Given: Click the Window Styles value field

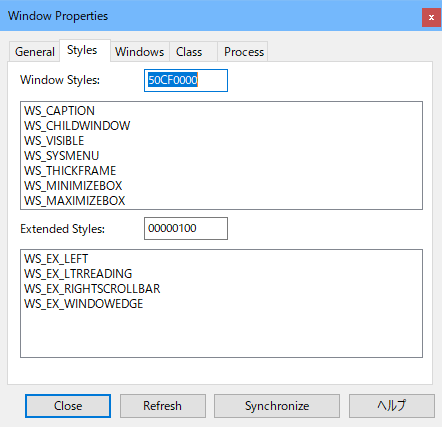Looking at the screenshot, I should [186, 80].
